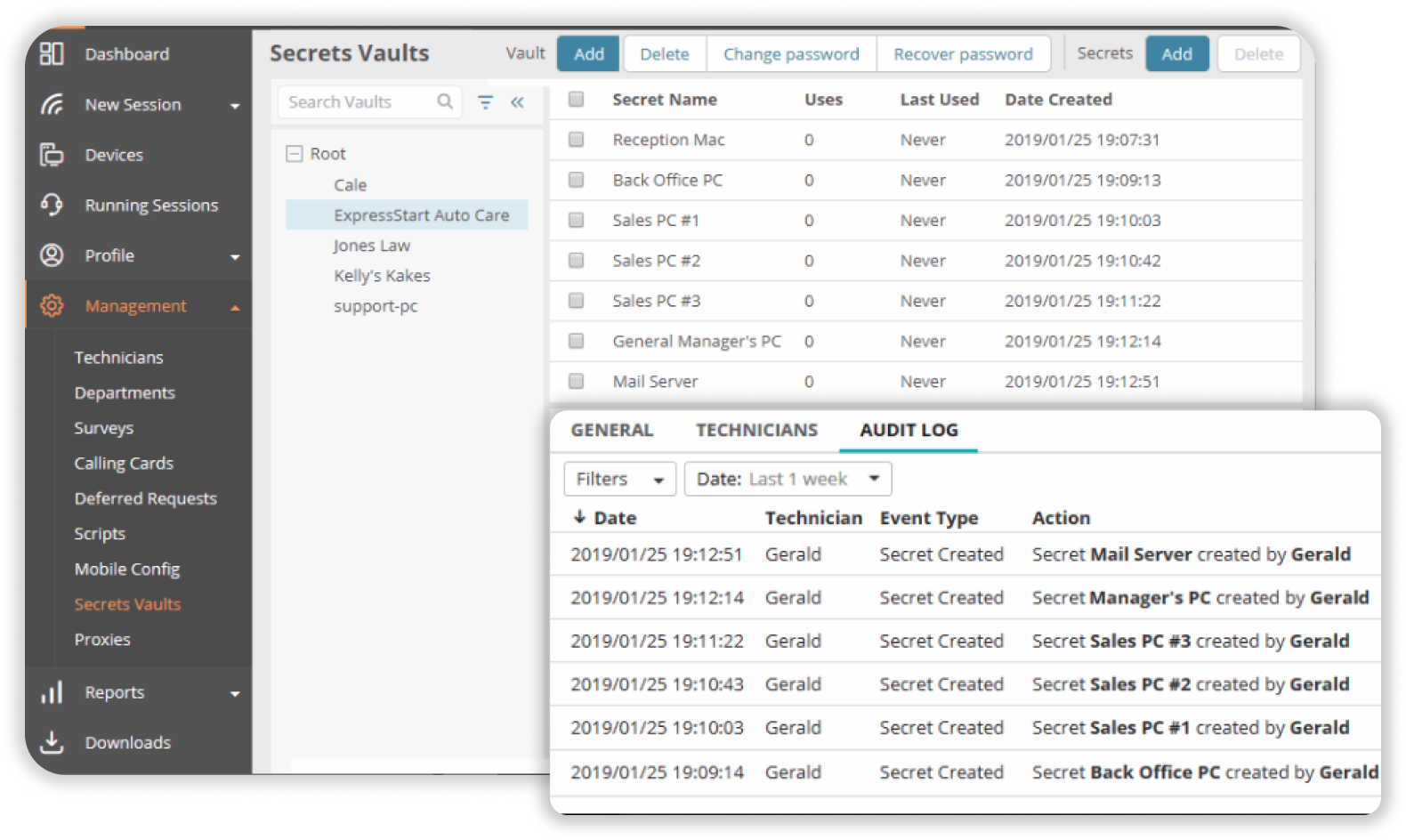
Task: Open Secrets Vaults in the sidebar
Action: [127, 604]
